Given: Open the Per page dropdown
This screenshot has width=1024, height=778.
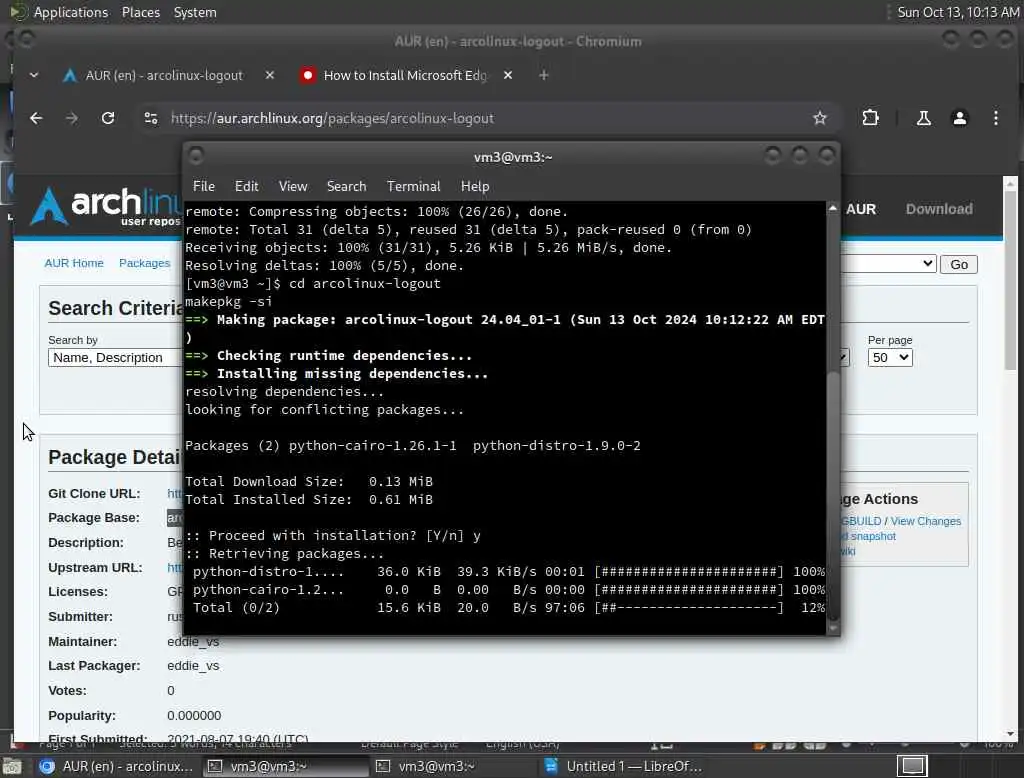Looking at the screenshot, I should tap(889, 358).
